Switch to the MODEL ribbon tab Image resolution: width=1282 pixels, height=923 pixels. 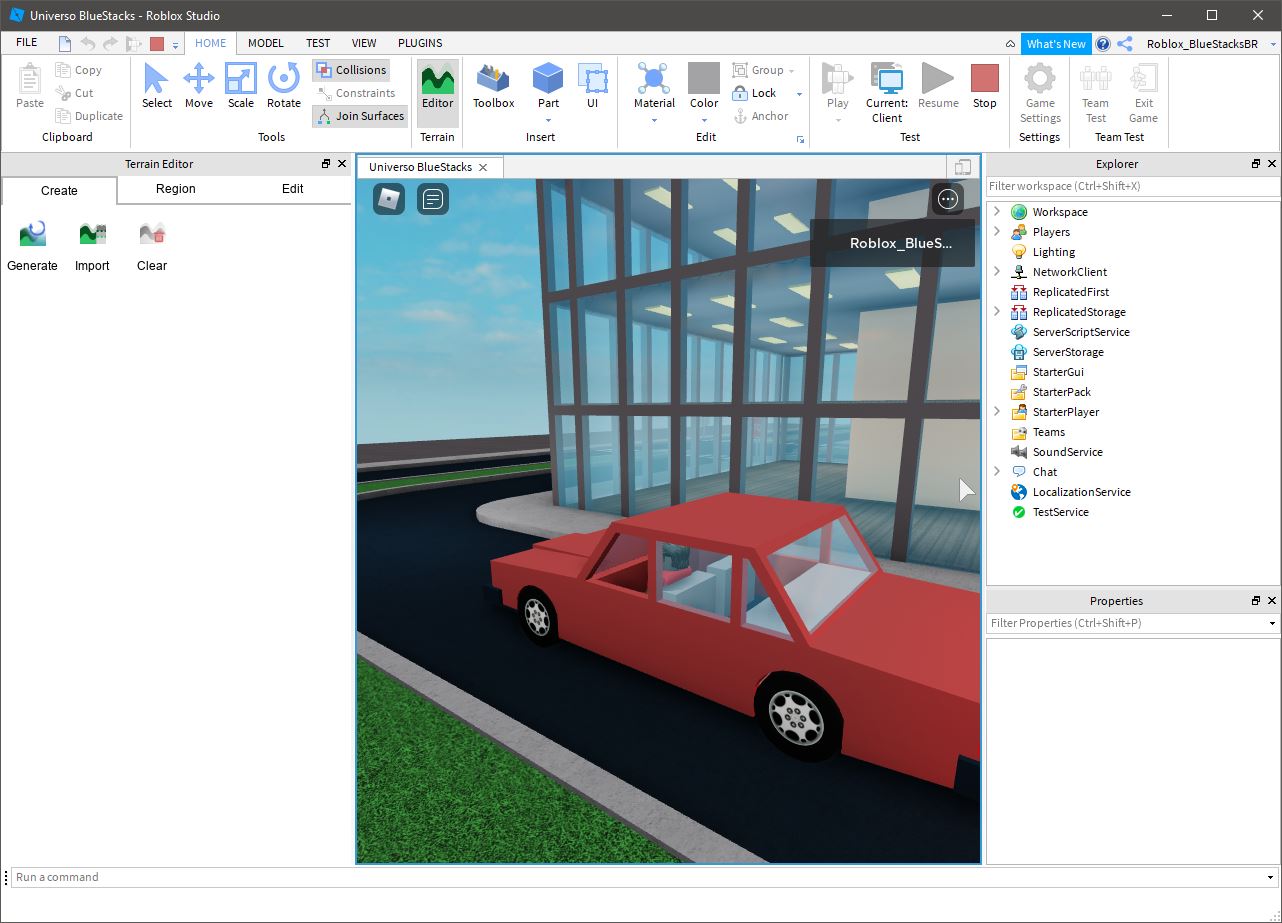(266, 43)
